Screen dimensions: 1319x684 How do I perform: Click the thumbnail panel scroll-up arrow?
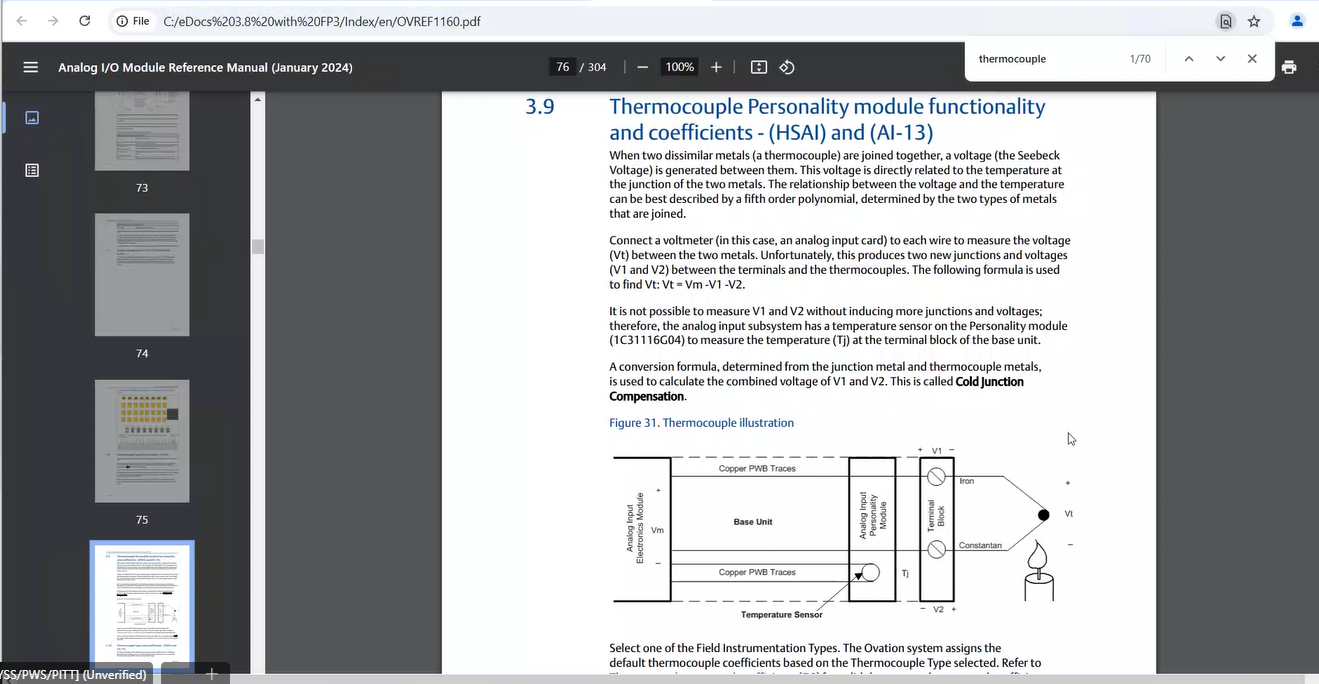pyautogui.click(x=258, y=99)
